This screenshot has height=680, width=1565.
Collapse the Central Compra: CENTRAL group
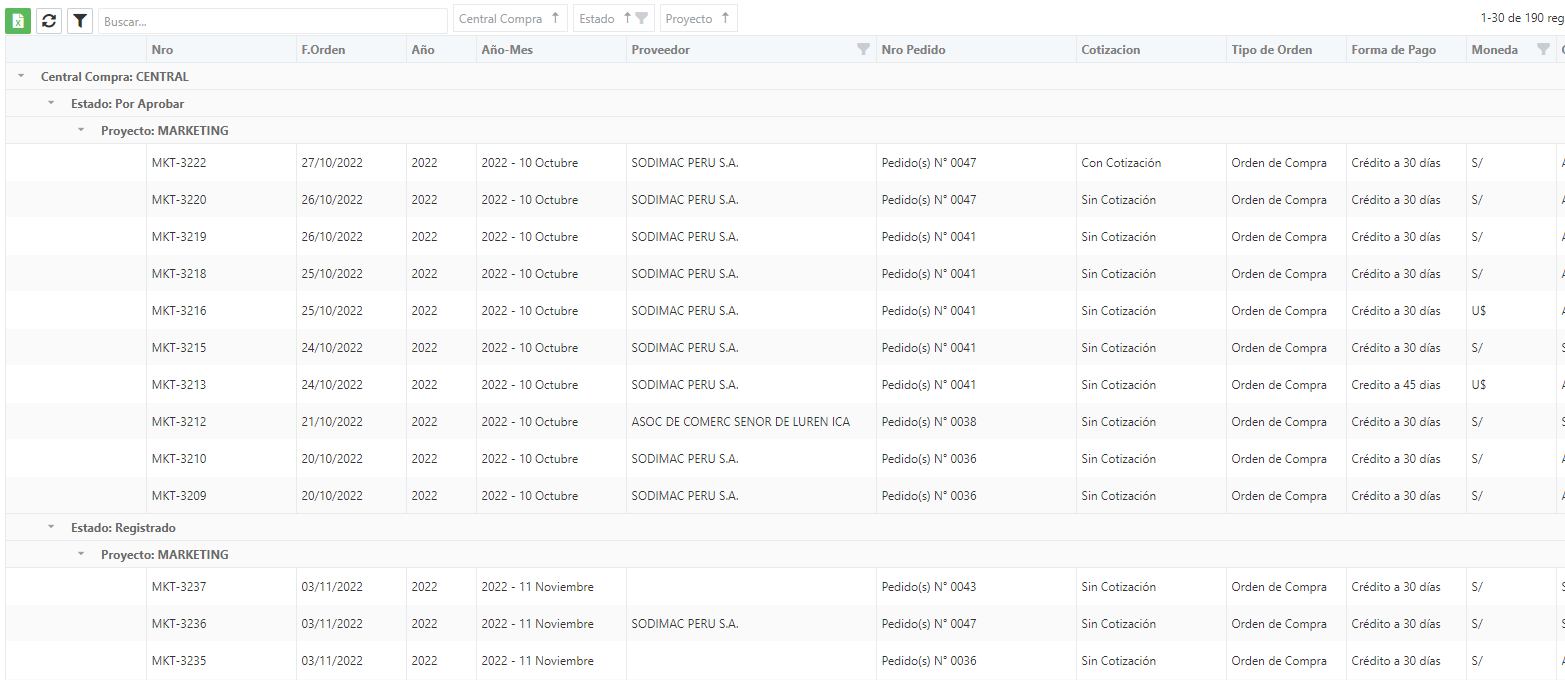(21, 76)
